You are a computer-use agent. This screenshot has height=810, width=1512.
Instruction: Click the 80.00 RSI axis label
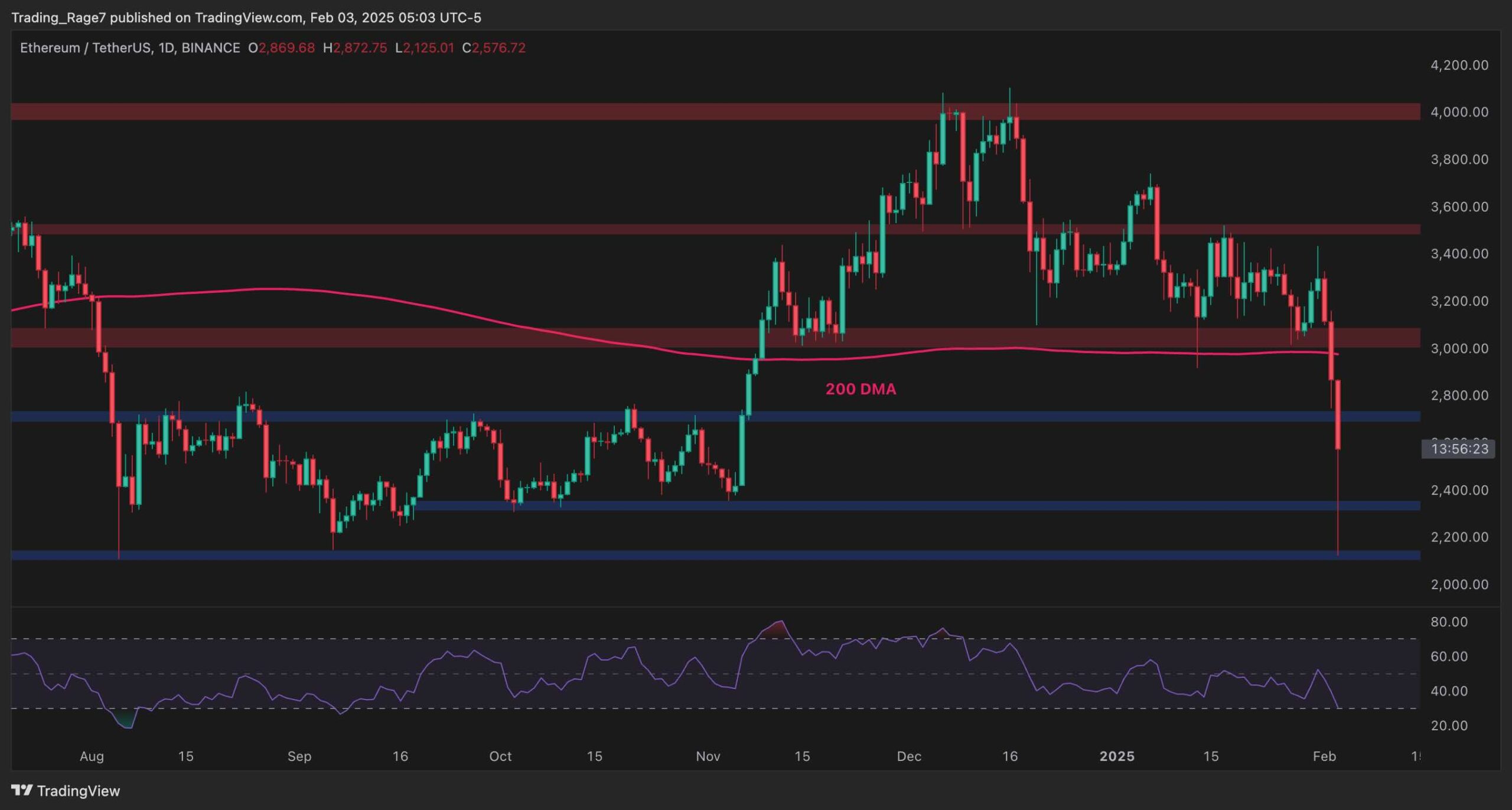pyautogui.click(x=1449, y=622)
